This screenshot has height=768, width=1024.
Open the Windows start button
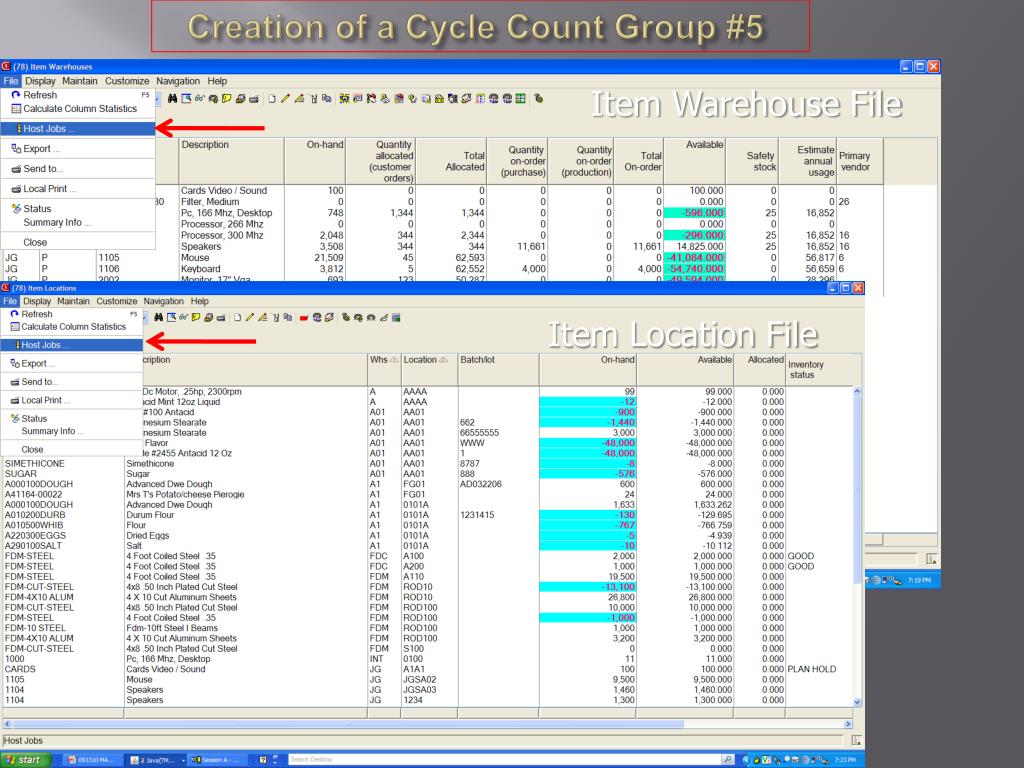tap(24, 760)
